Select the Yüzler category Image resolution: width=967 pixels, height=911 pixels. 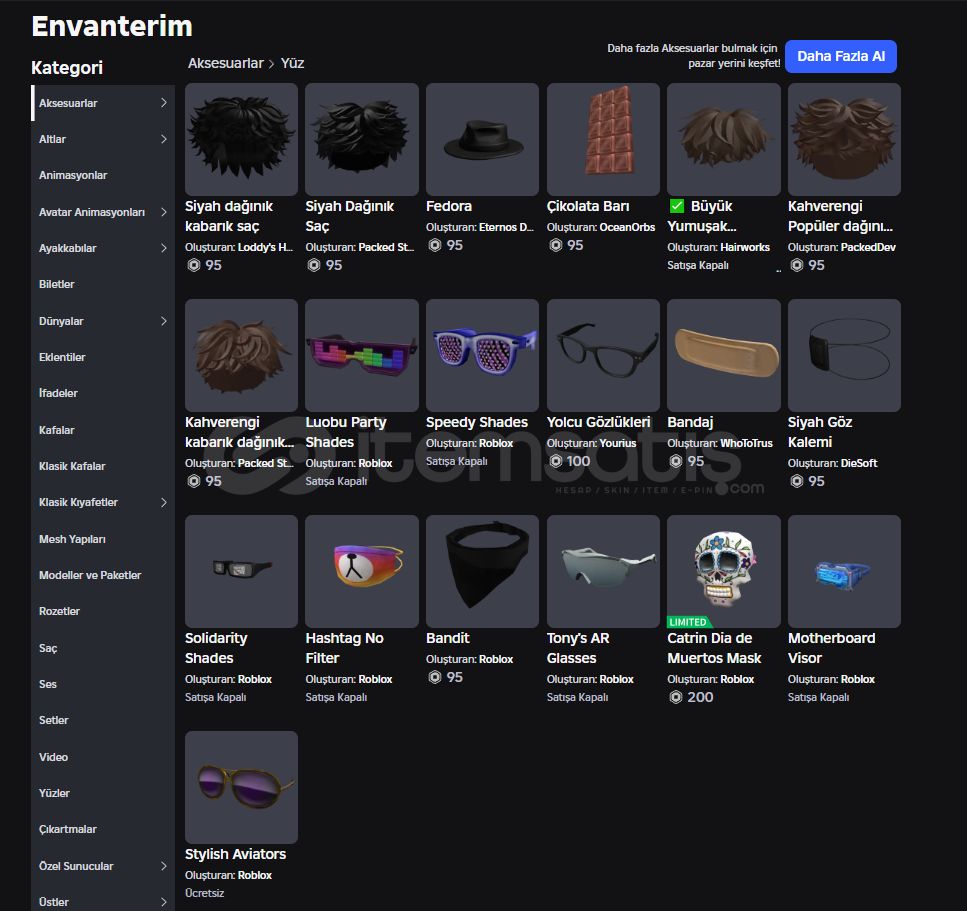pyautogui.click(x=103, y=793)
